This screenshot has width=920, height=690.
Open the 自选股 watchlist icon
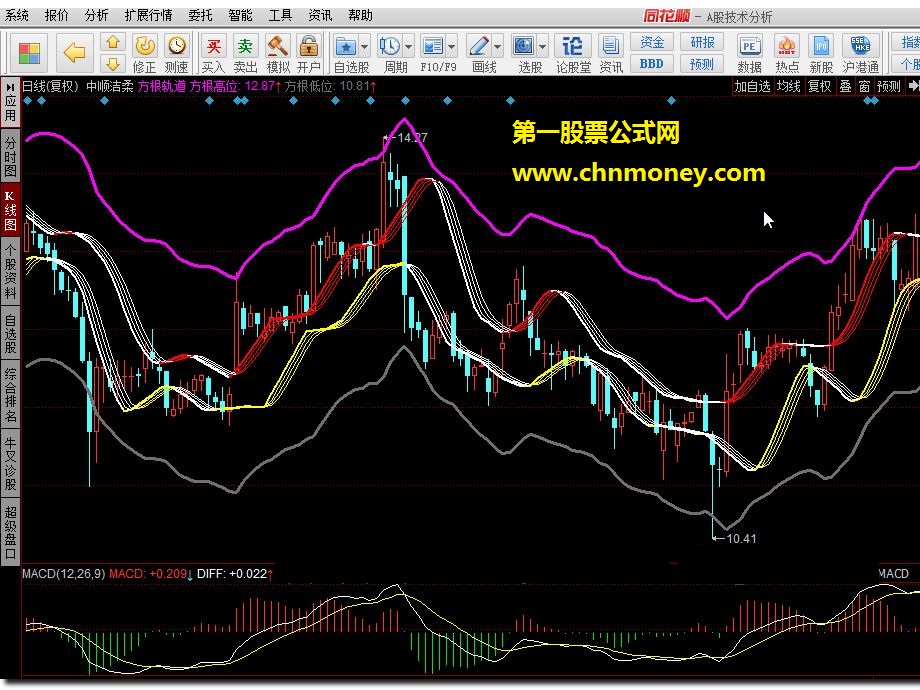[x=346, y=53]
